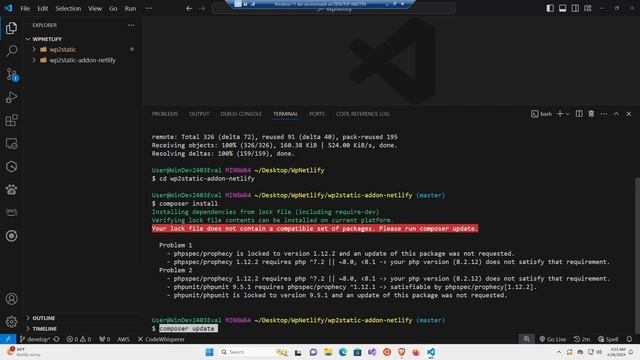Open Explorer more actions ellipsis
Image resolution: width=640 pixels, height=360 pixels.
[x=131, y=25]
